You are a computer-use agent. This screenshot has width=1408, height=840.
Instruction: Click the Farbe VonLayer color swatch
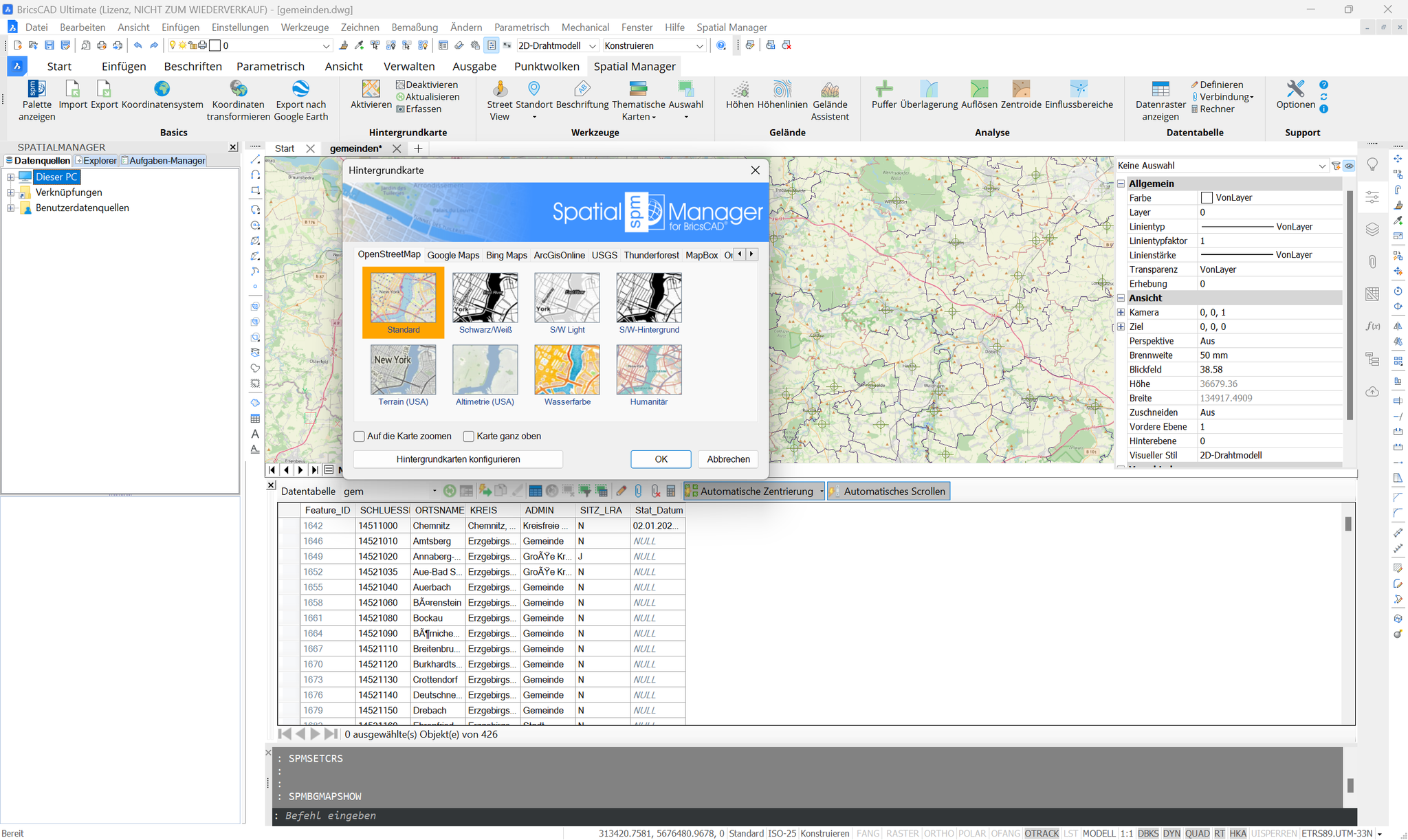[1207, 197]
